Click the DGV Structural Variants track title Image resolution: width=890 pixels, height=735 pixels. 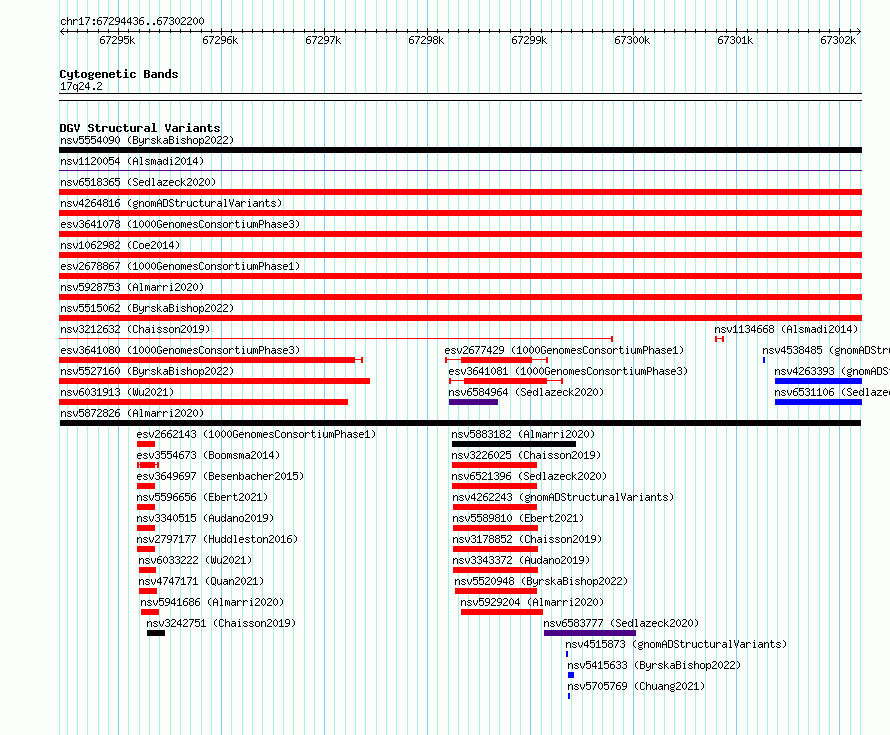click(x=140, y=128)
